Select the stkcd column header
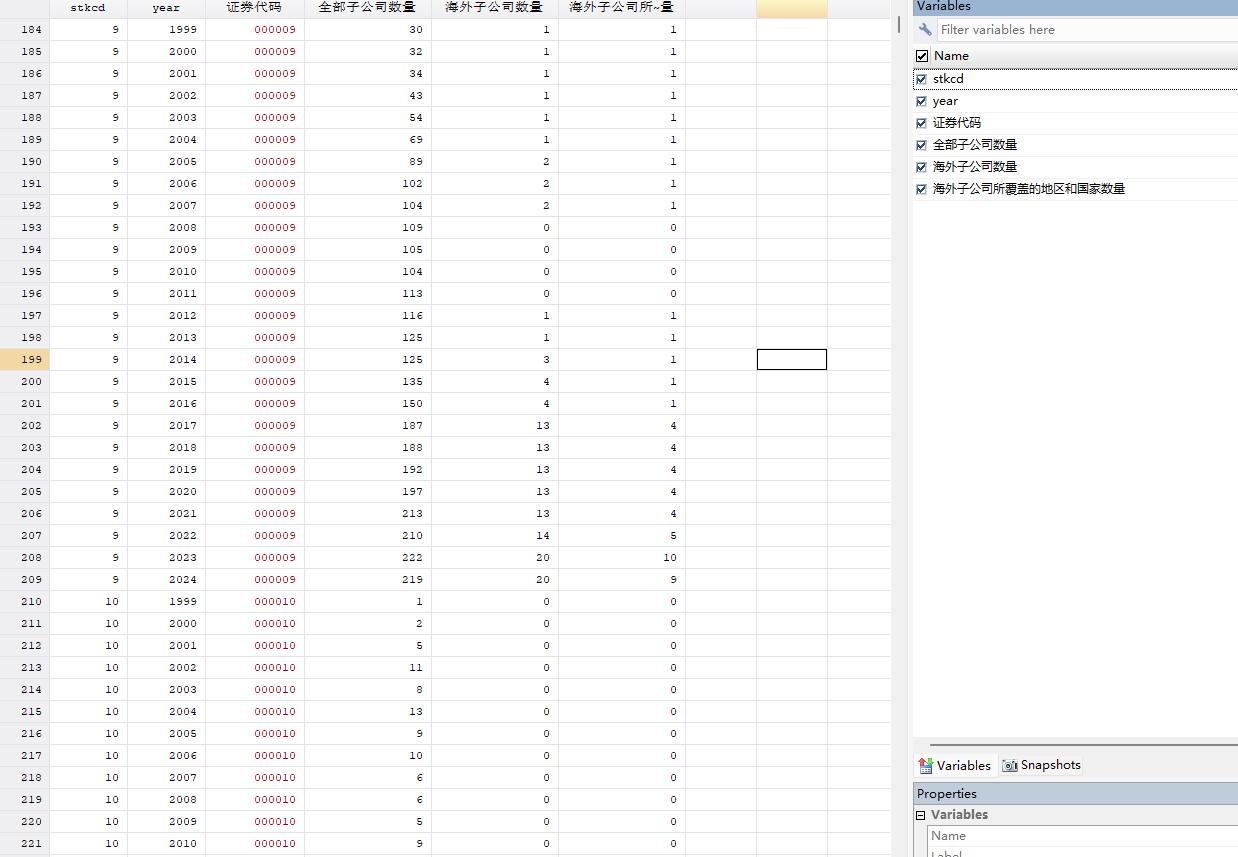This screenshot has height=857, width=1238. [x=88, y=8]
